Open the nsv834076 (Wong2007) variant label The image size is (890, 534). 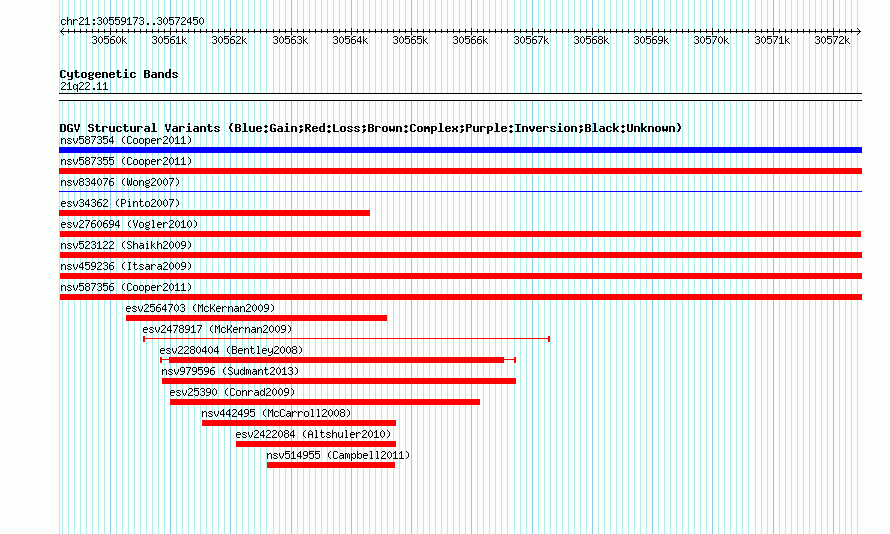tap(120, 182)
